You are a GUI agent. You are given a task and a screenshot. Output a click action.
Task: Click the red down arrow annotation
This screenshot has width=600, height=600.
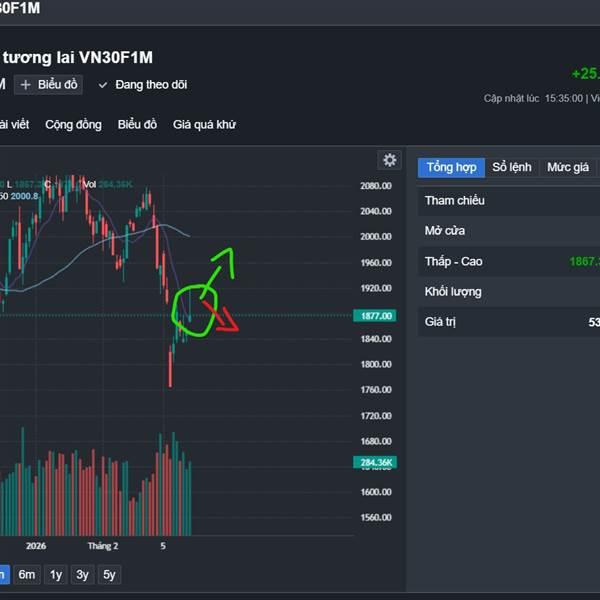point(226,320)
